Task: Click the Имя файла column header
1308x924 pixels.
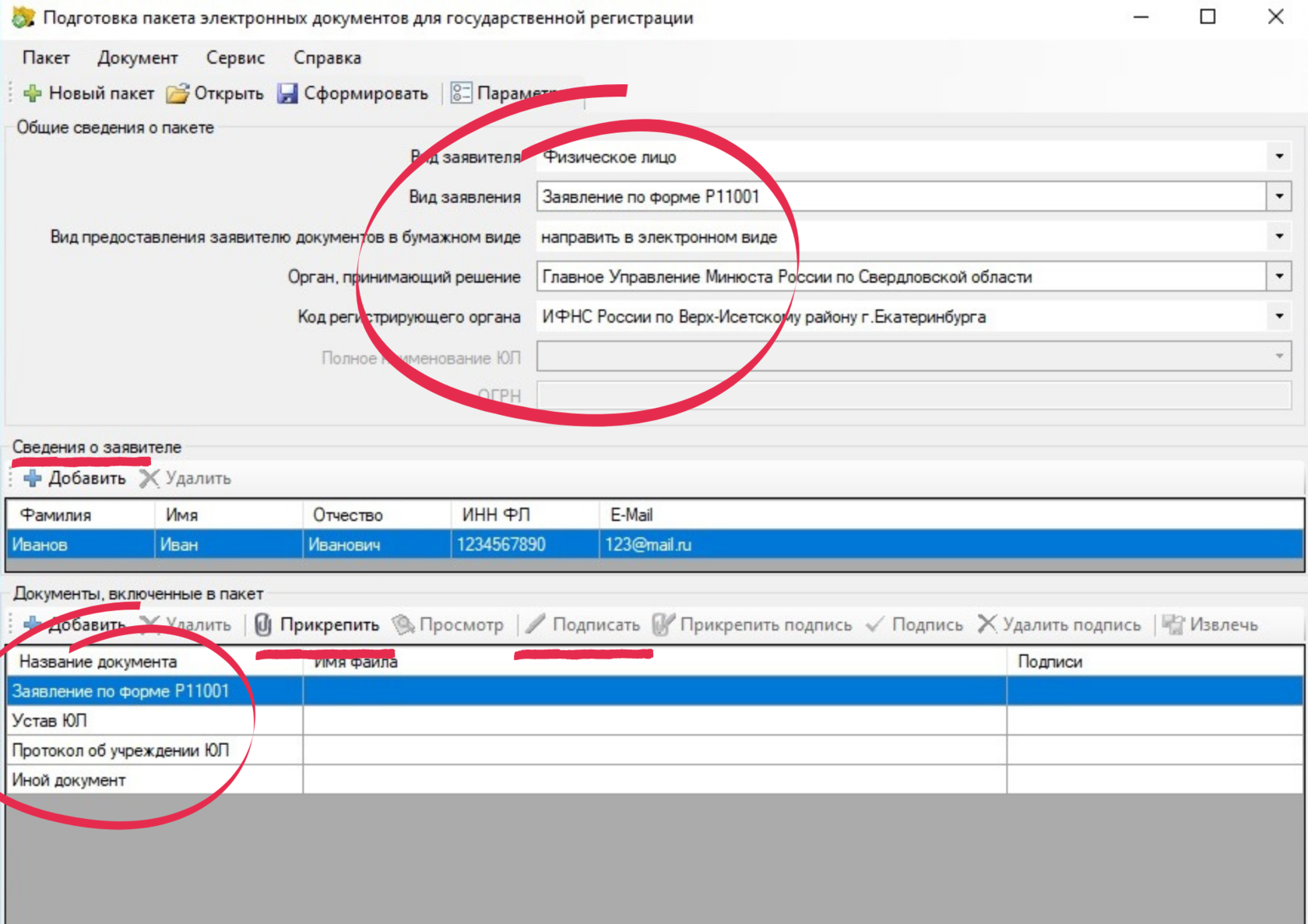Action: [x=655, y=661]
